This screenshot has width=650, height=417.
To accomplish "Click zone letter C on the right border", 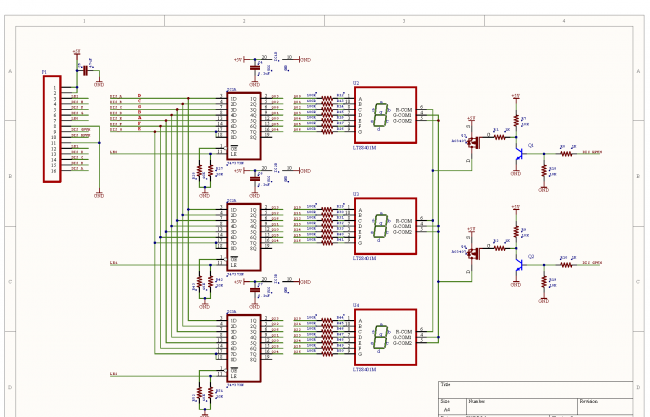I will tap(638, 281).
